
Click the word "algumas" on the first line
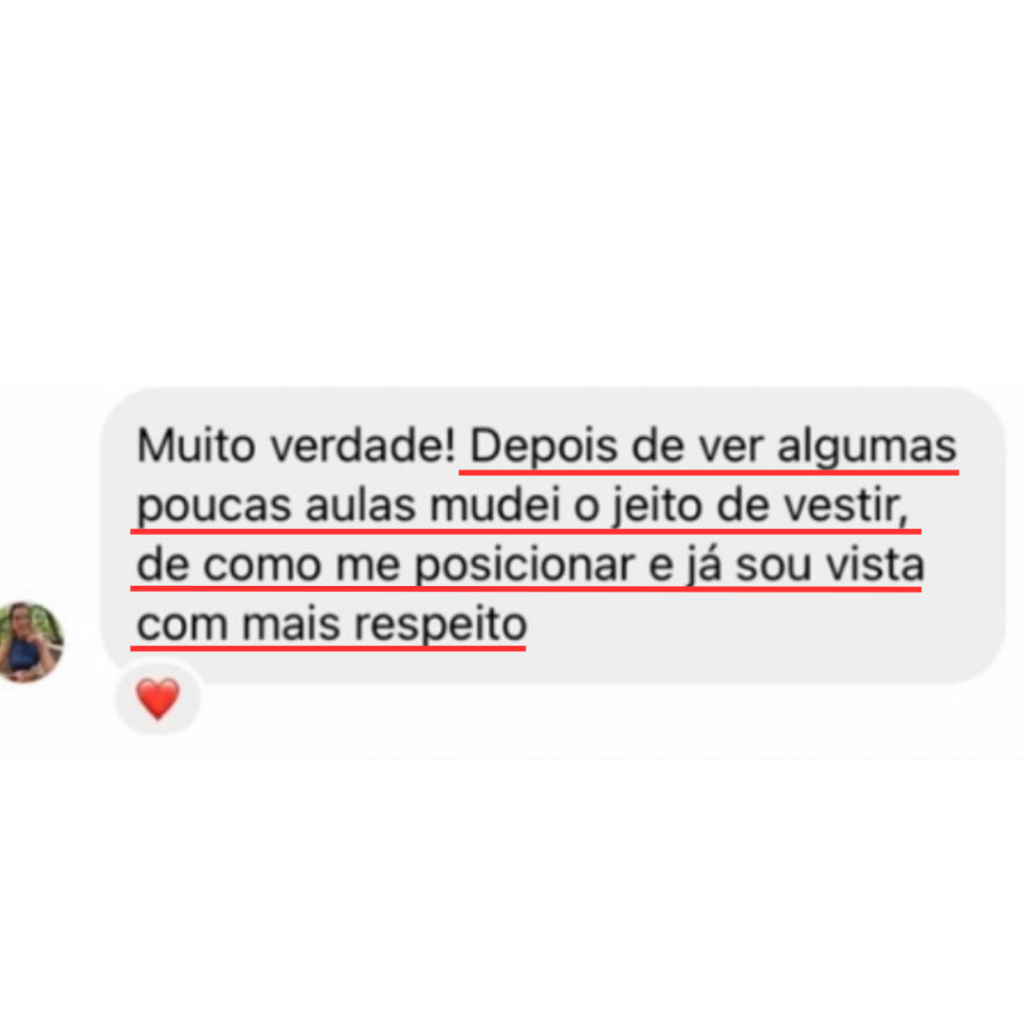[x=867, y=447]
